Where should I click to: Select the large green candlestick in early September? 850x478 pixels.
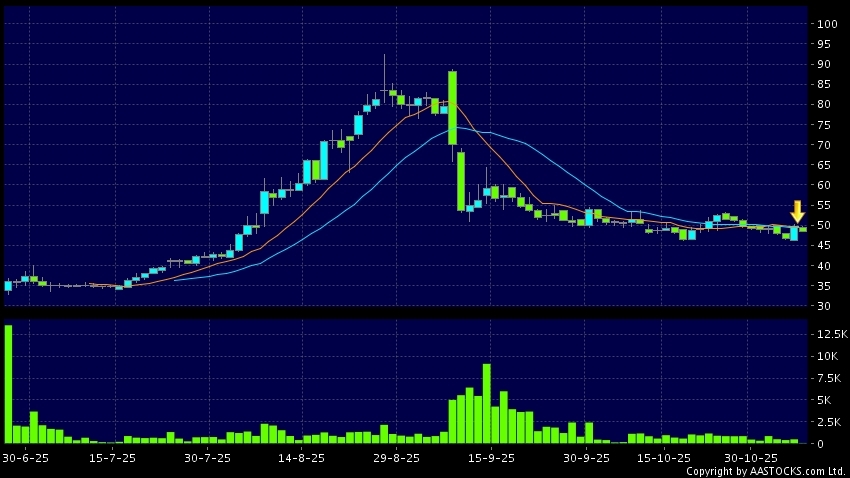coord(453,108)
